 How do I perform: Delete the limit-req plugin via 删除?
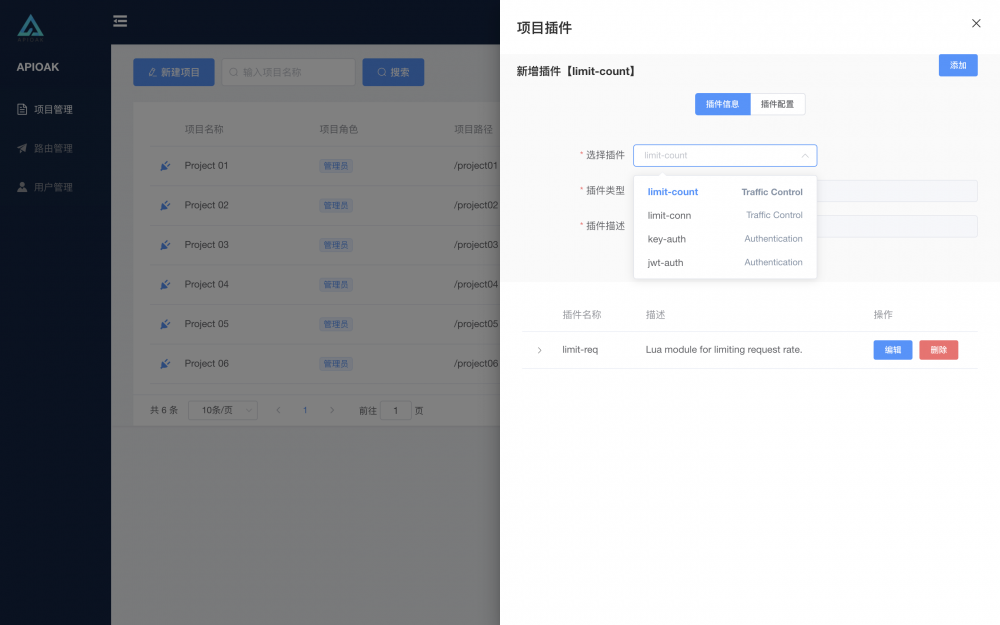point(938,350)
